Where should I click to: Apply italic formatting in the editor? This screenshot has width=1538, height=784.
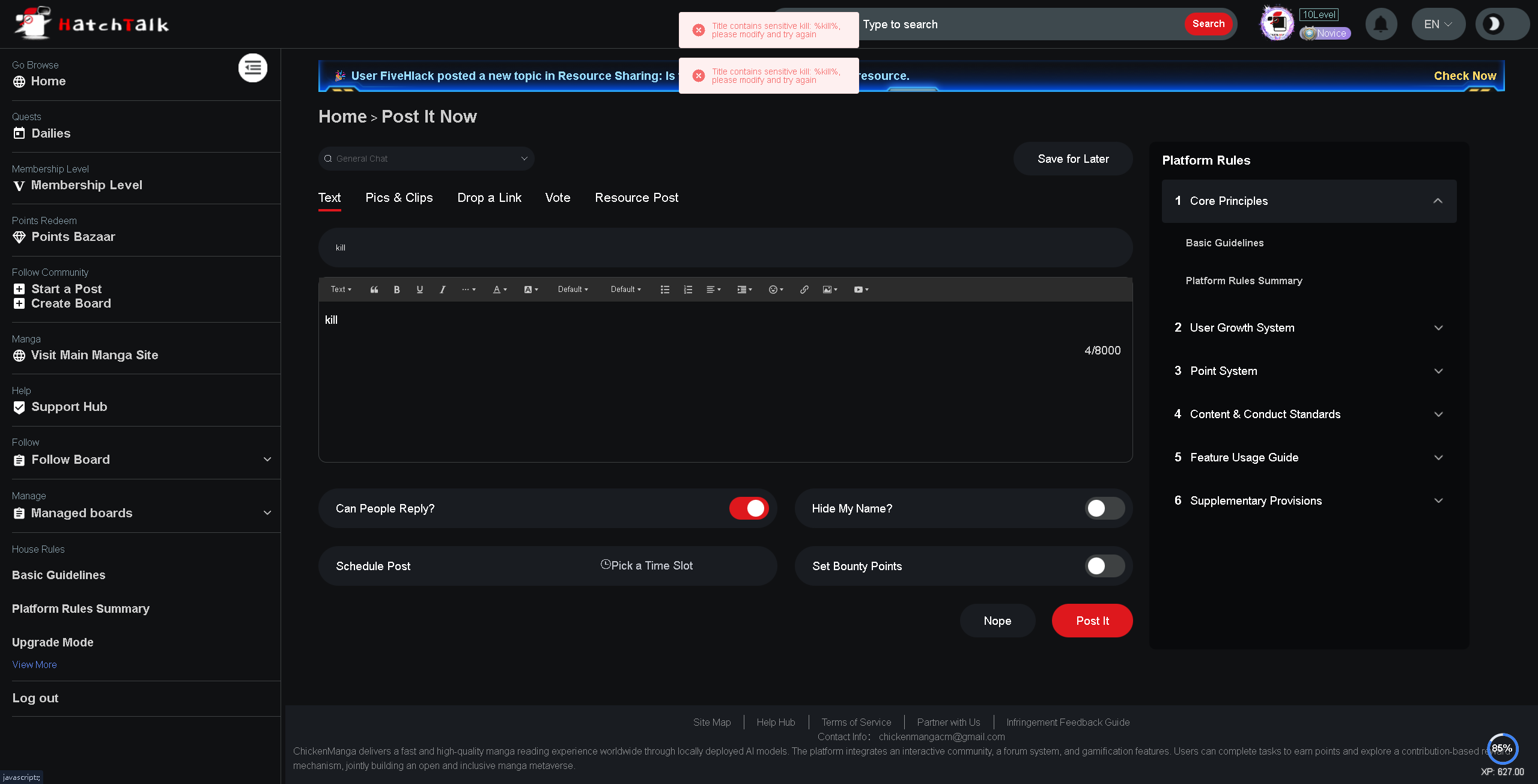click(x=442, y=290)
